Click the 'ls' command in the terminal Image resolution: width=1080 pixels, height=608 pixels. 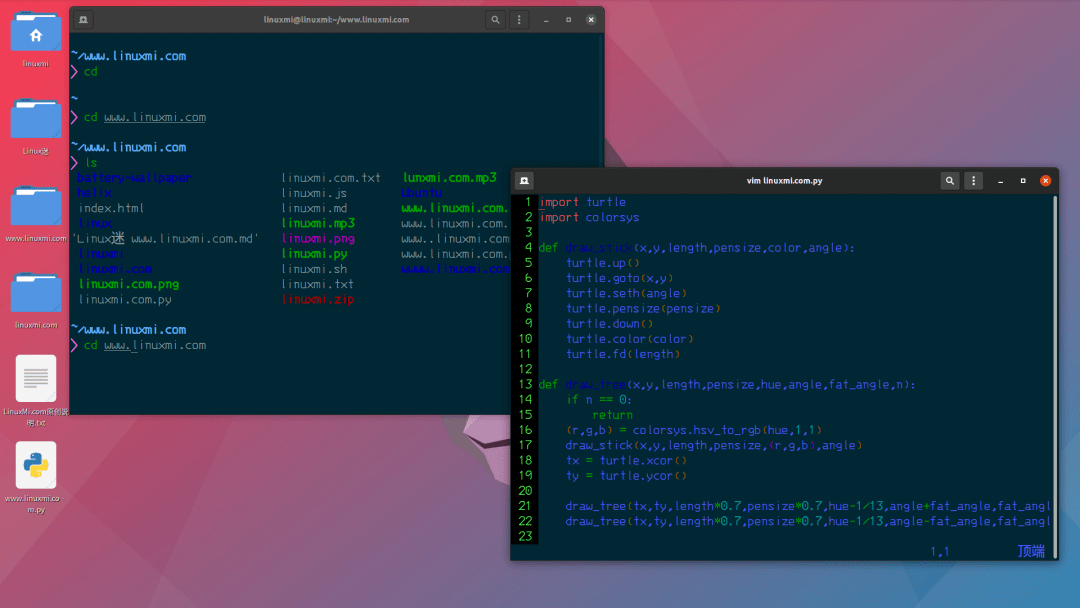[x=91, y=163]
